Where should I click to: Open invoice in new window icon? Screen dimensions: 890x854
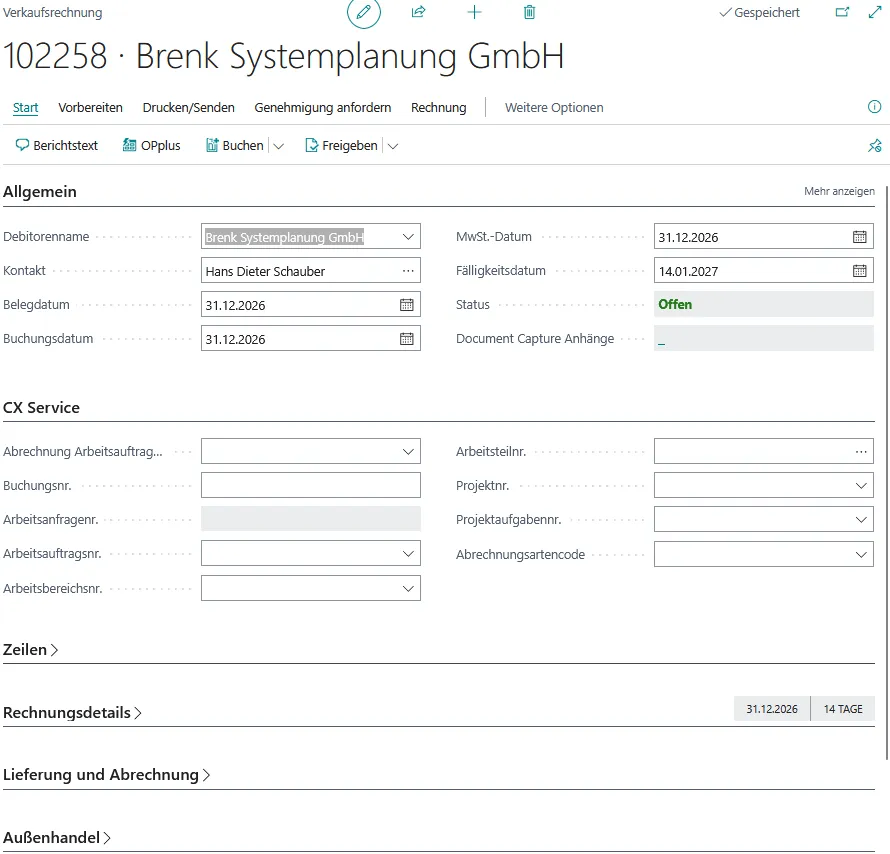point(842,12)
